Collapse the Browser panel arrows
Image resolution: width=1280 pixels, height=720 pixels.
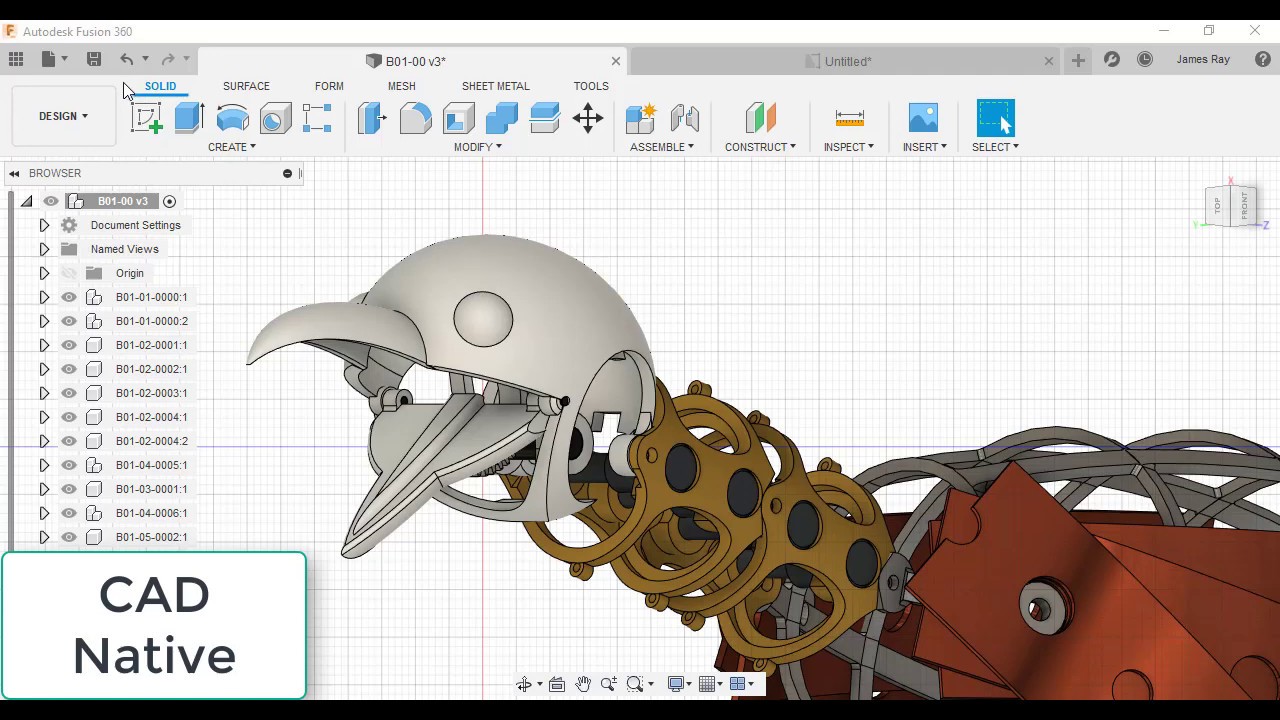click(x=14, y=173)
